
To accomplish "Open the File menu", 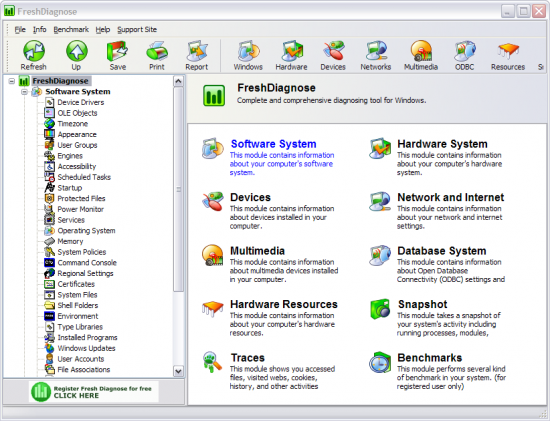I will pyautogui.click(x=20, y=29).
